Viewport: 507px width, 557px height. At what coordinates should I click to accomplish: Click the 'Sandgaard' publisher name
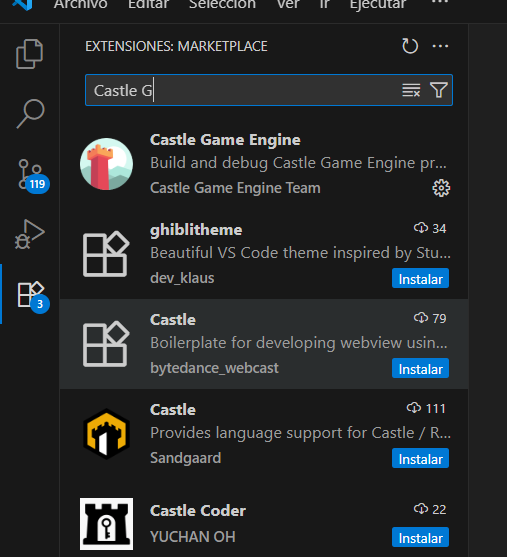pyautogui.click(x=185, y=458)
